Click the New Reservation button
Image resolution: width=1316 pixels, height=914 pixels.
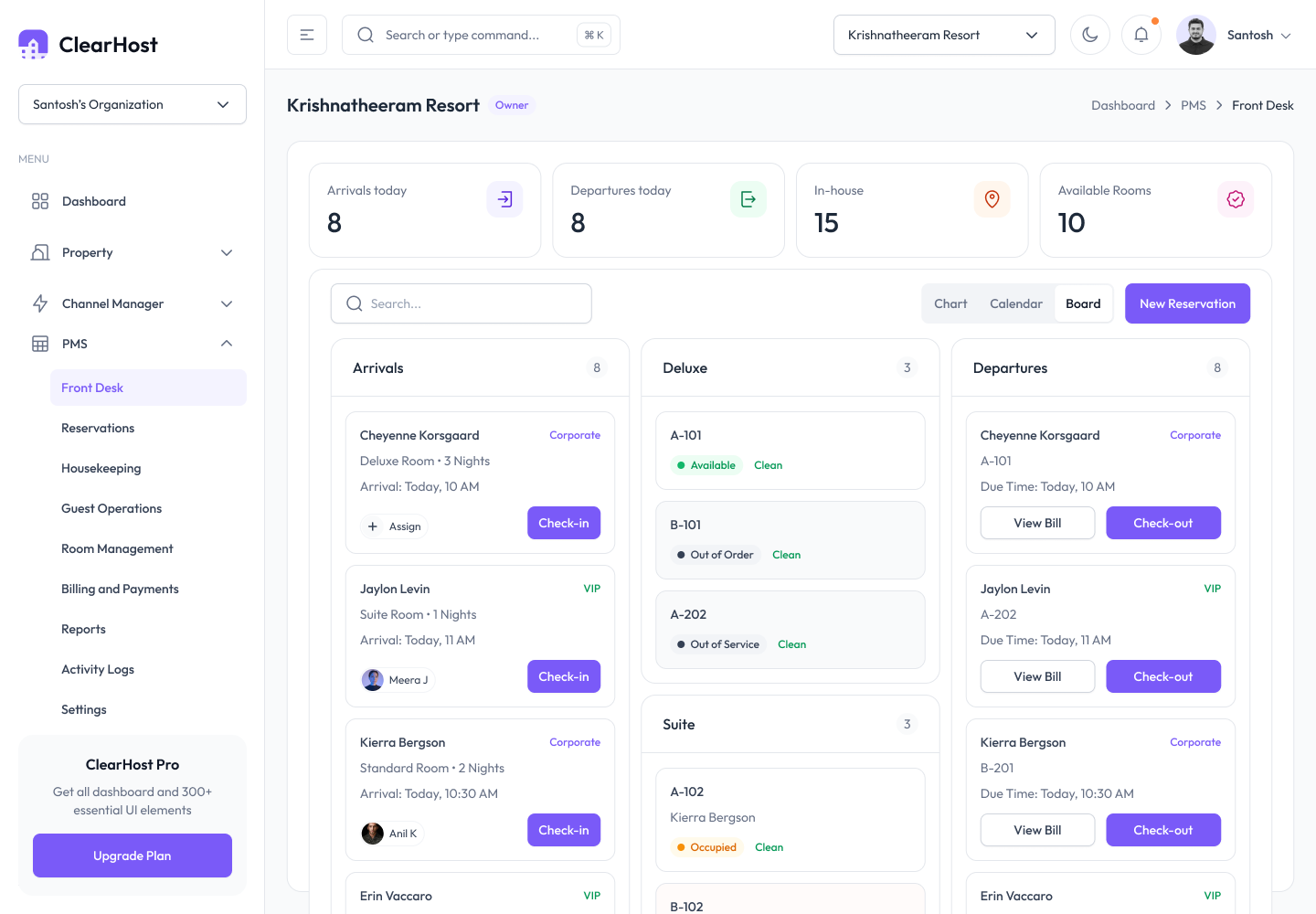(x=1187, y=303)
